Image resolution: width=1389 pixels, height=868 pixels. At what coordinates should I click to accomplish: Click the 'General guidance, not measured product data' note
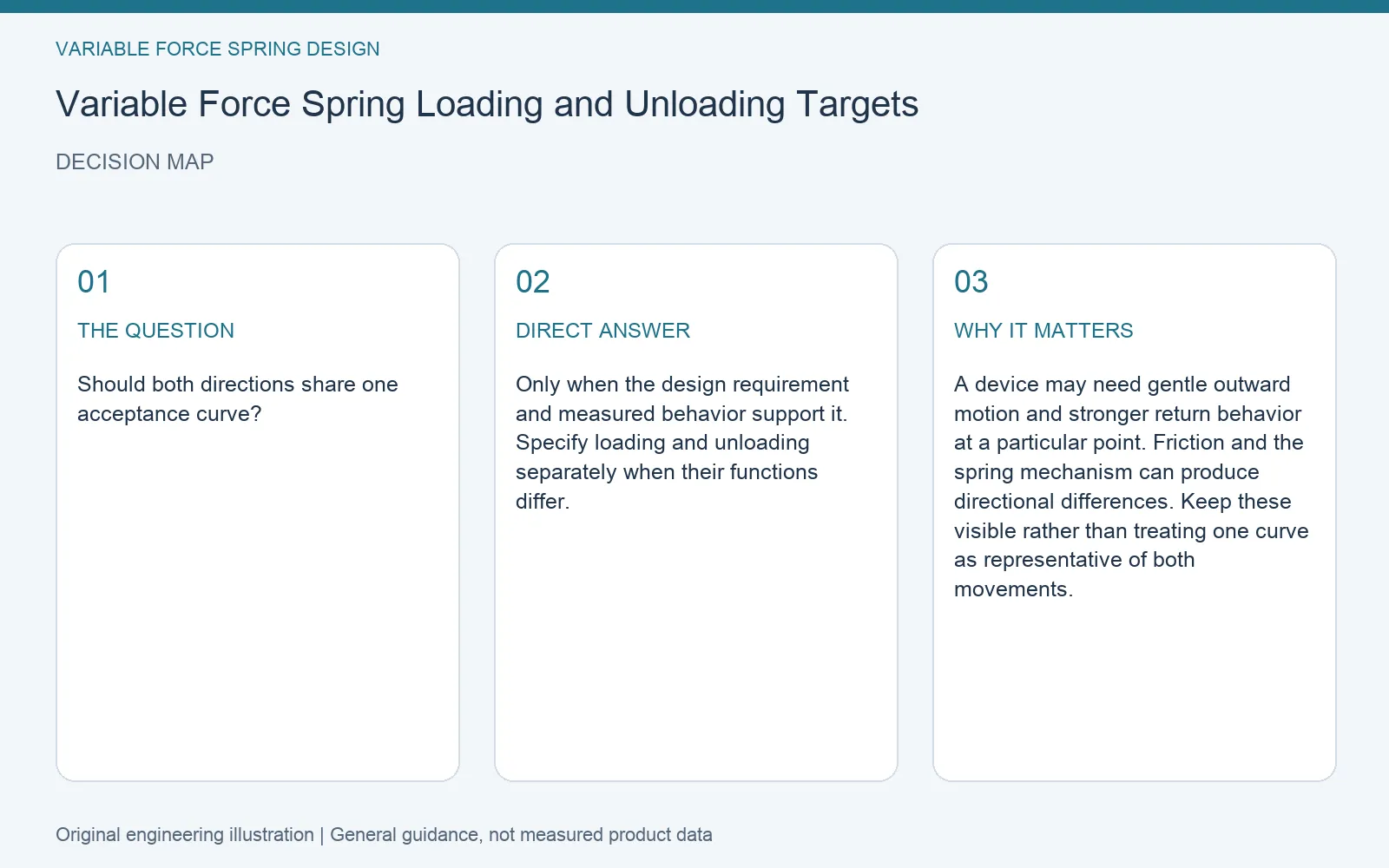(521, 835)
